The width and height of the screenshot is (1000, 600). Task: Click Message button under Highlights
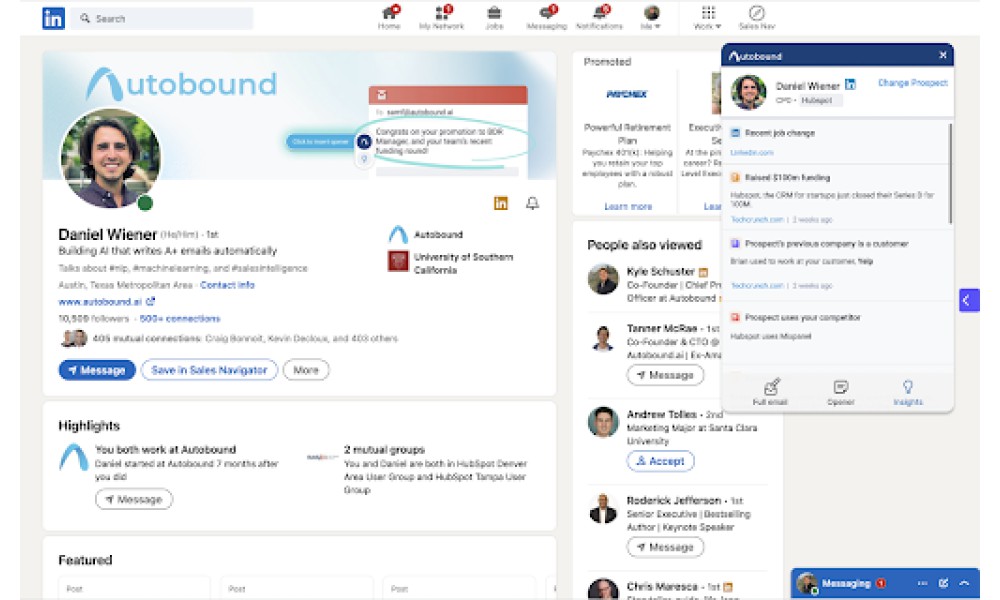pos(134,499)
